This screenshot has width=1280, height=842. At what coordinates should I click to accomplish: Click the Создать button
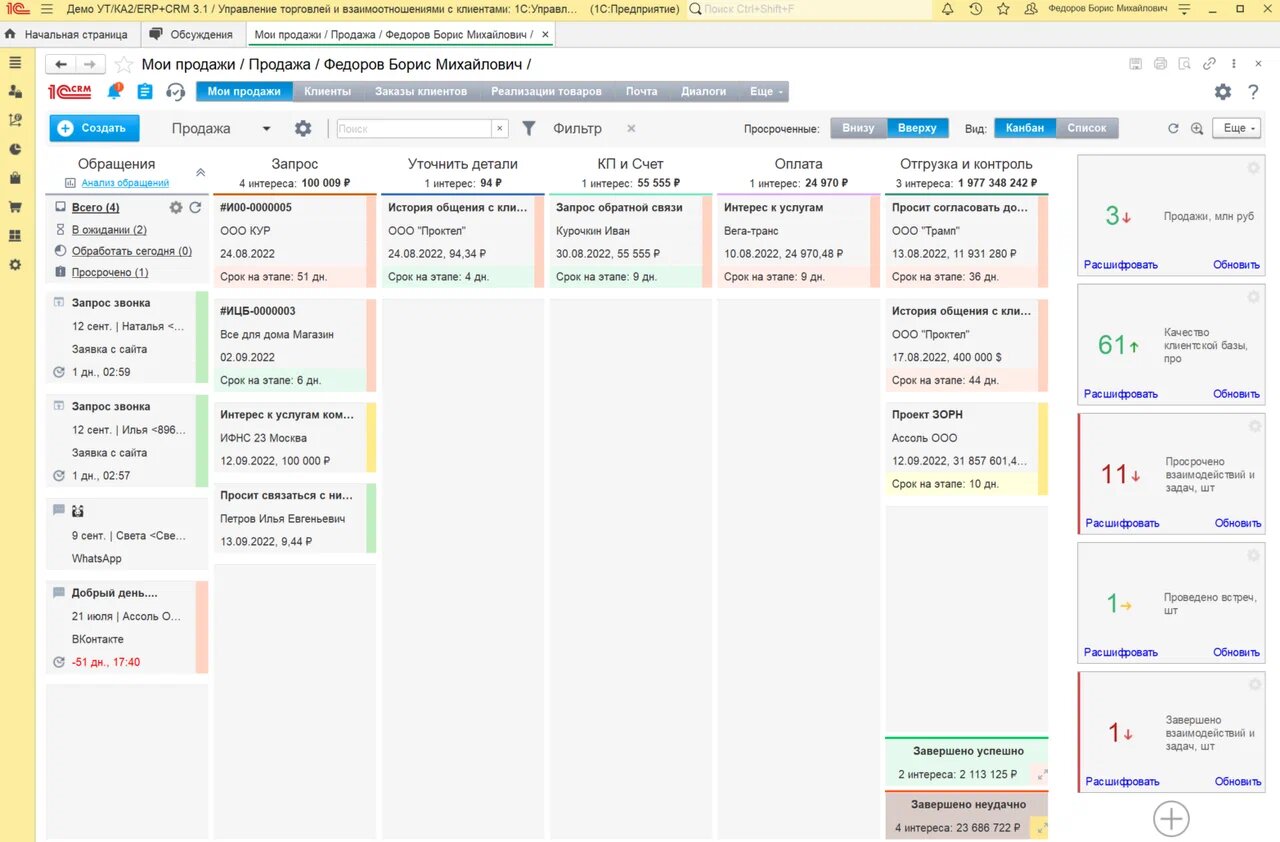pos(95,128)
